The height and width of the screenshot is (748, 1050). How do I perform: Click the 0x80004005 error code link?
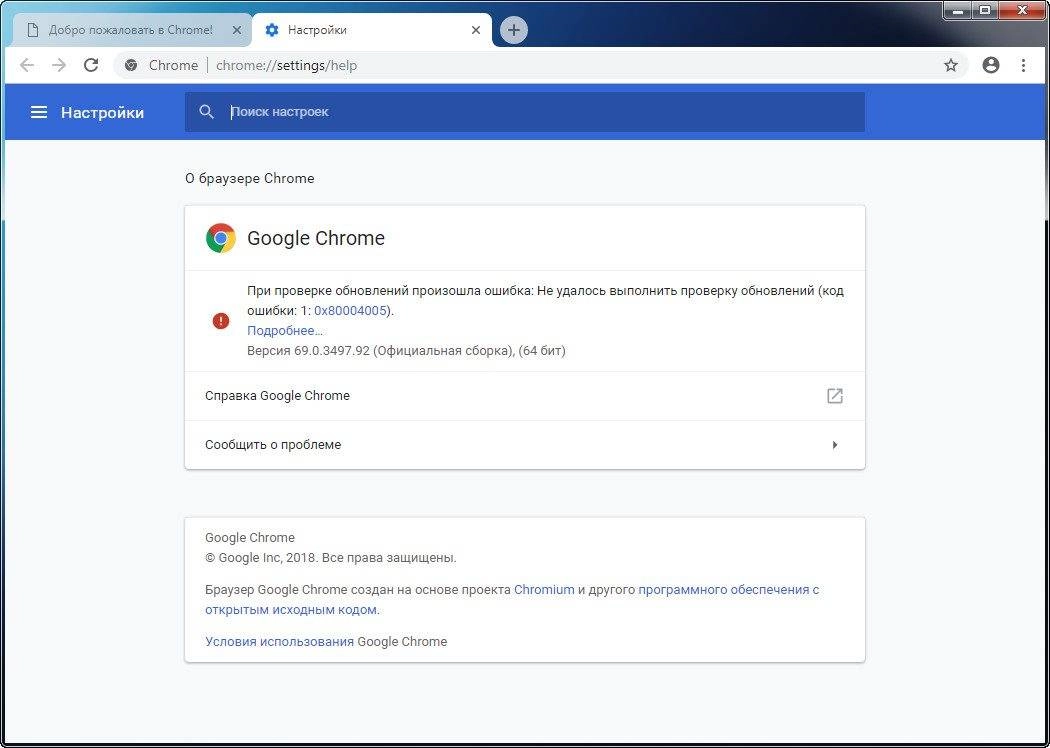(352, 311)
